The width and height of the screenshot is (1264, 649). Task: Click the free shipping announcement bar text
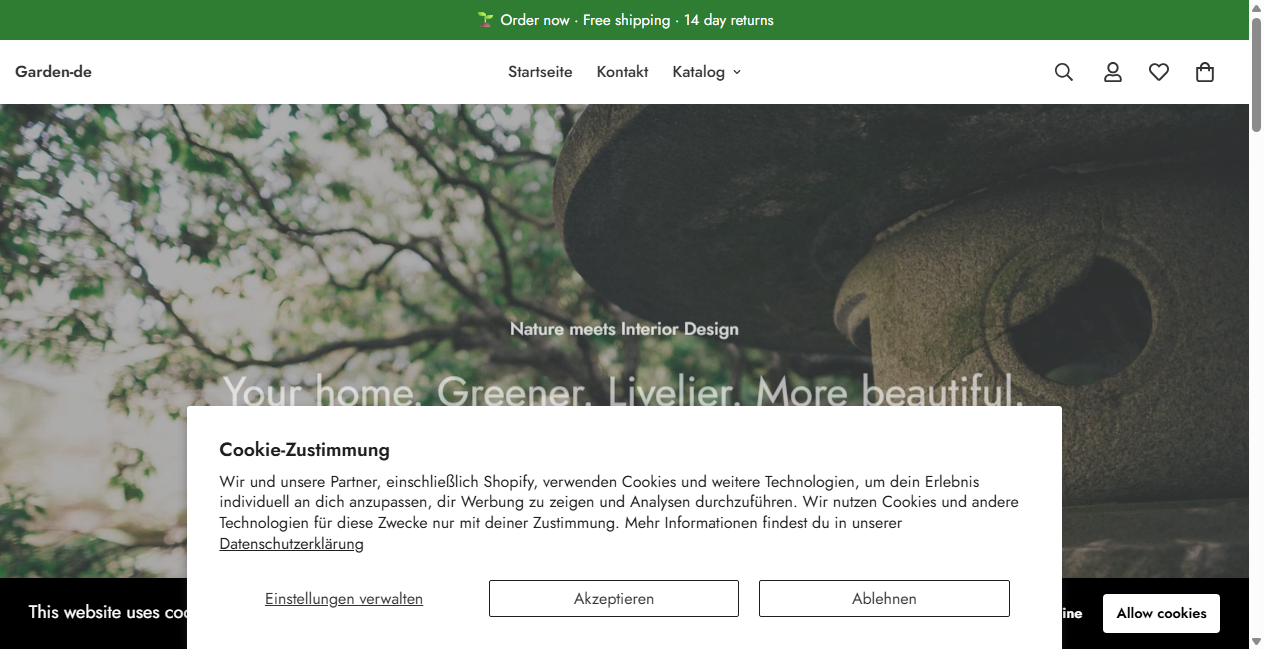pyautogui.click(x=625, y=20)
